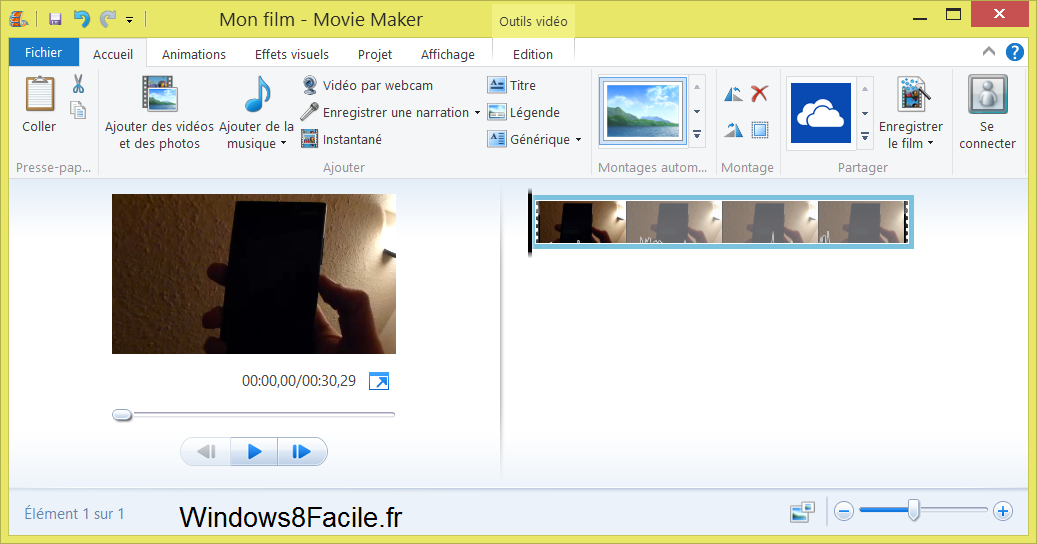Viewport: 1037px width, 544px height.
Task: Expand the Montages automatiques gallery
Action: coord(697,135)
